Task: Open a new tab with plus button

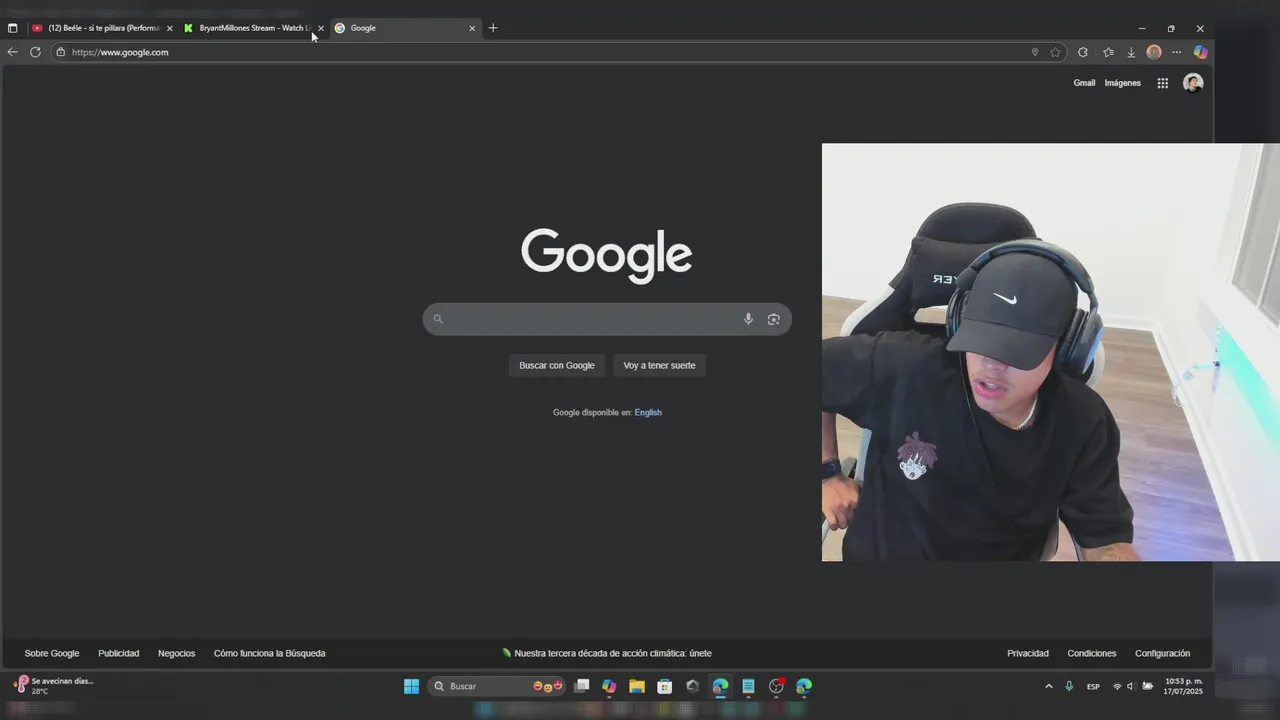Action: [493, 28]
